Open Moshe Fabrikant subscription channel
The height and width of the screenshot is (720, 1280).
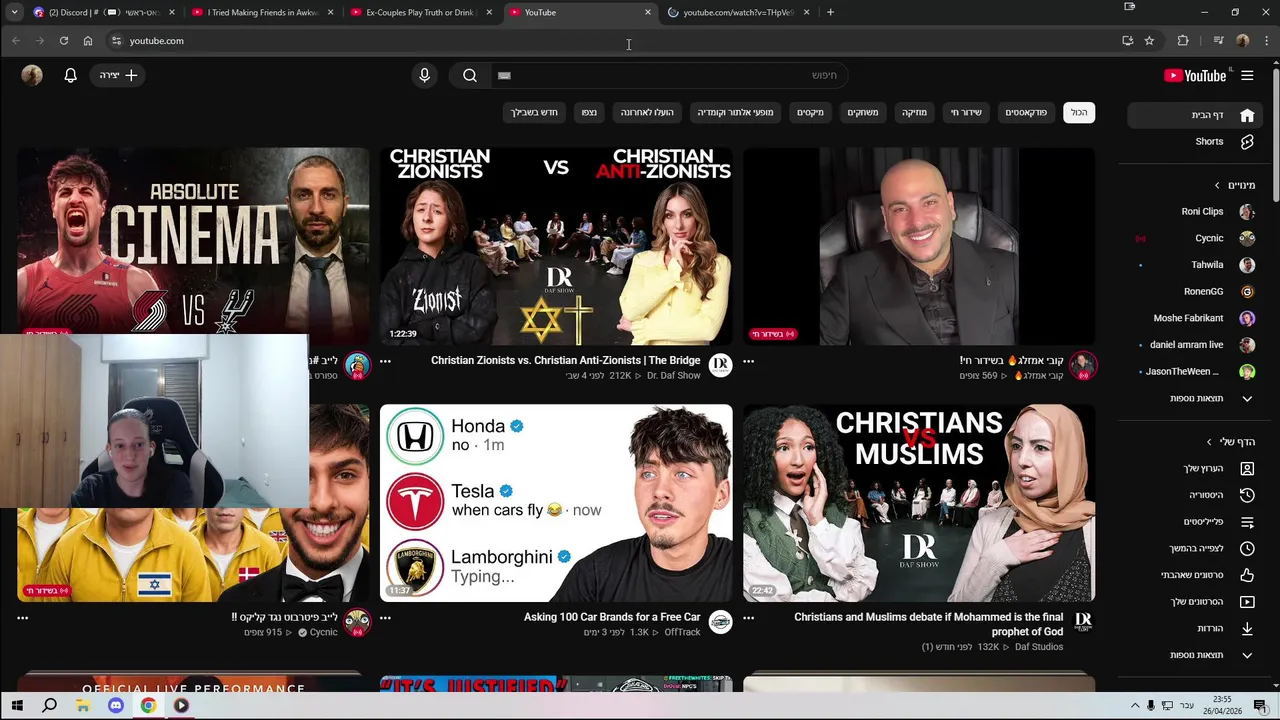[x=1193, y=318]
